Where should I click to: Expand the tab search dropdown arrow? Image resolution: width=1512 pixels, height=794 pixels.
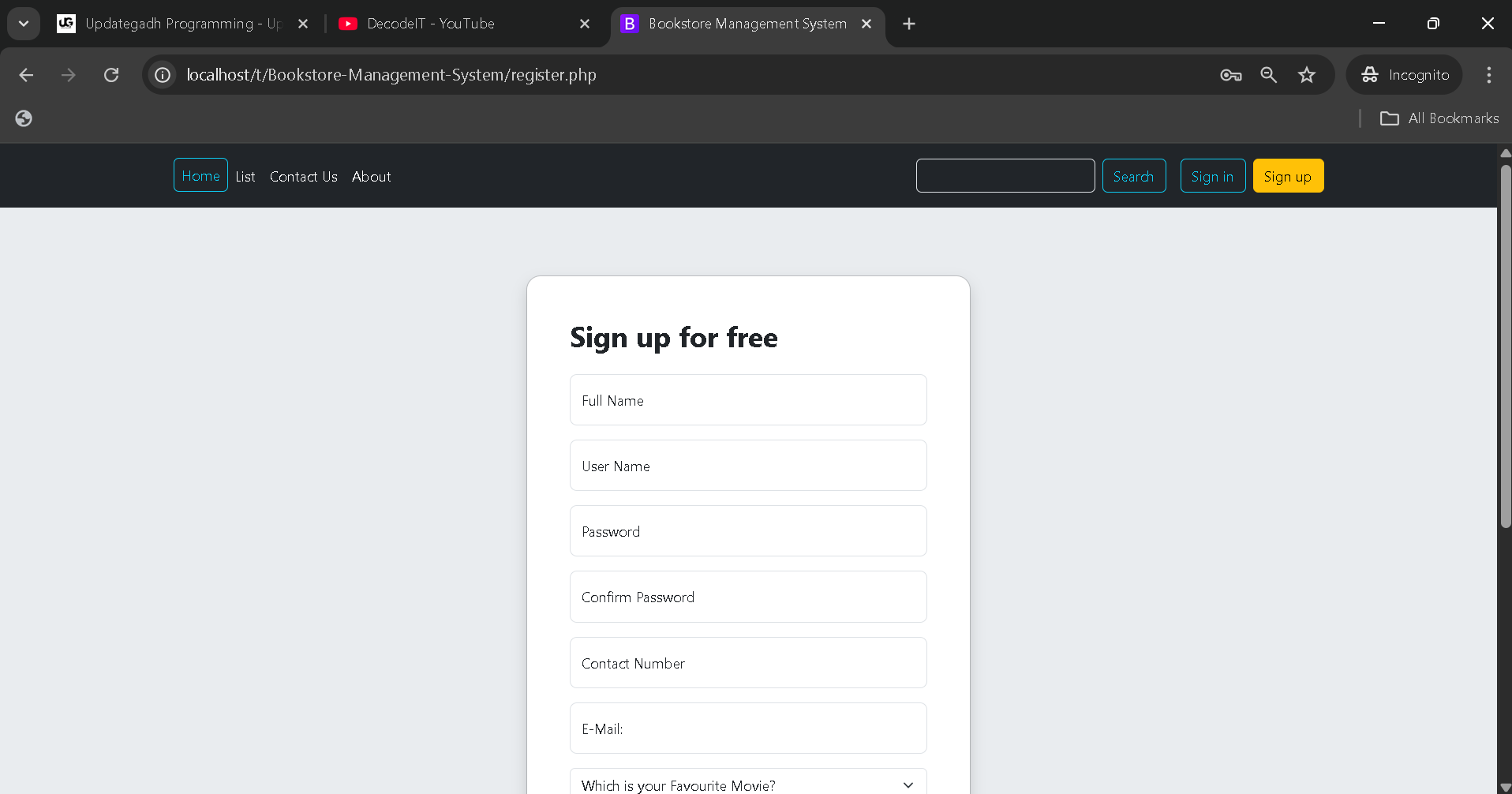tap(24, 24)
